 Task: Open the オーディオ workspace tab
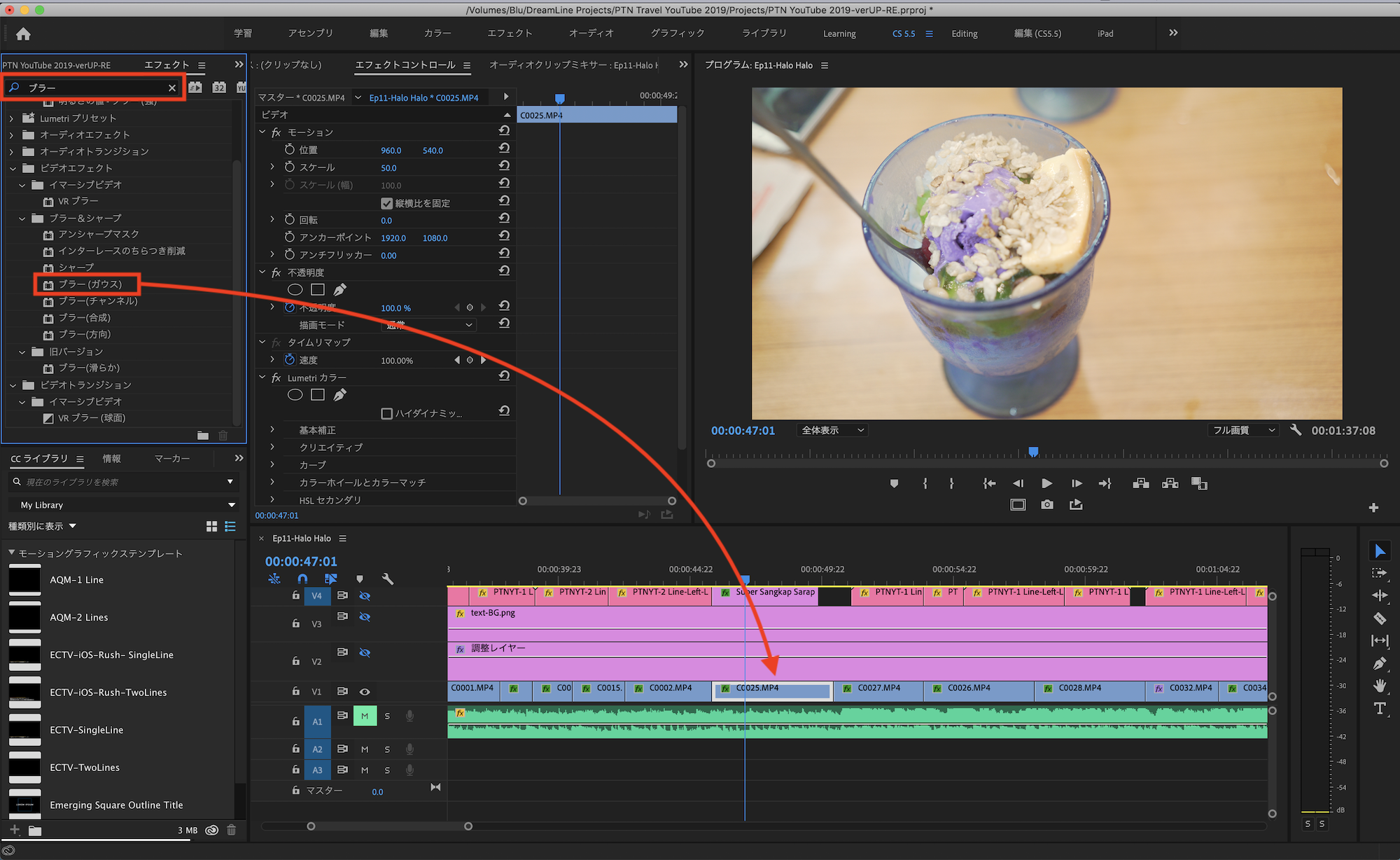coord(591,33)
